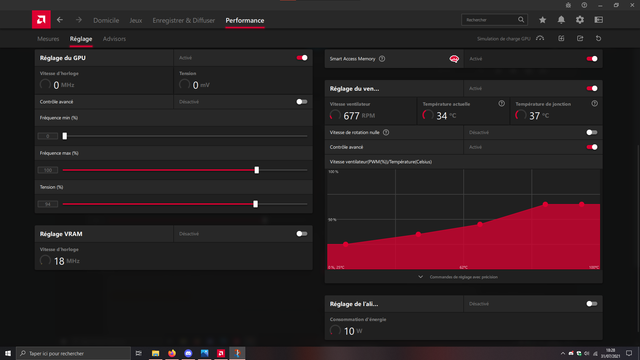This screenshot has height=360, width=640.
Task: Show help for Température actuelle
Action: (501, 104)
